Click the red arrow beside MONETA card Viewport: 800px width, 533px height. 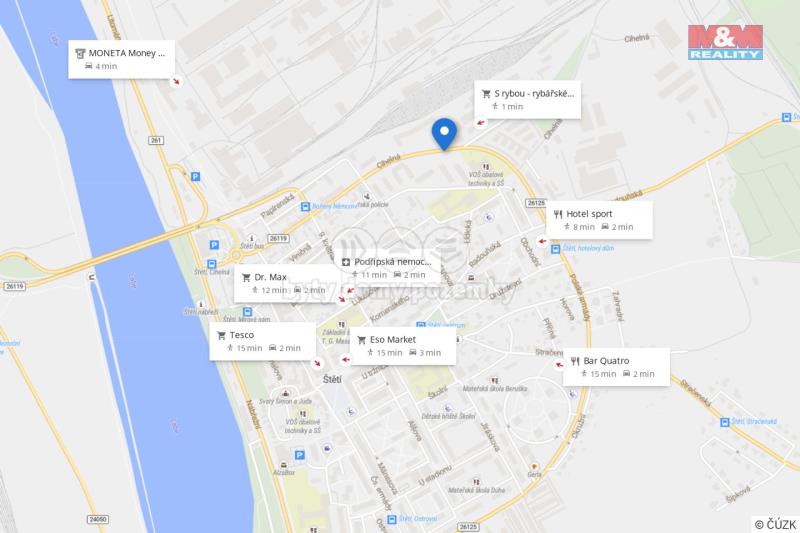point(177,81)
